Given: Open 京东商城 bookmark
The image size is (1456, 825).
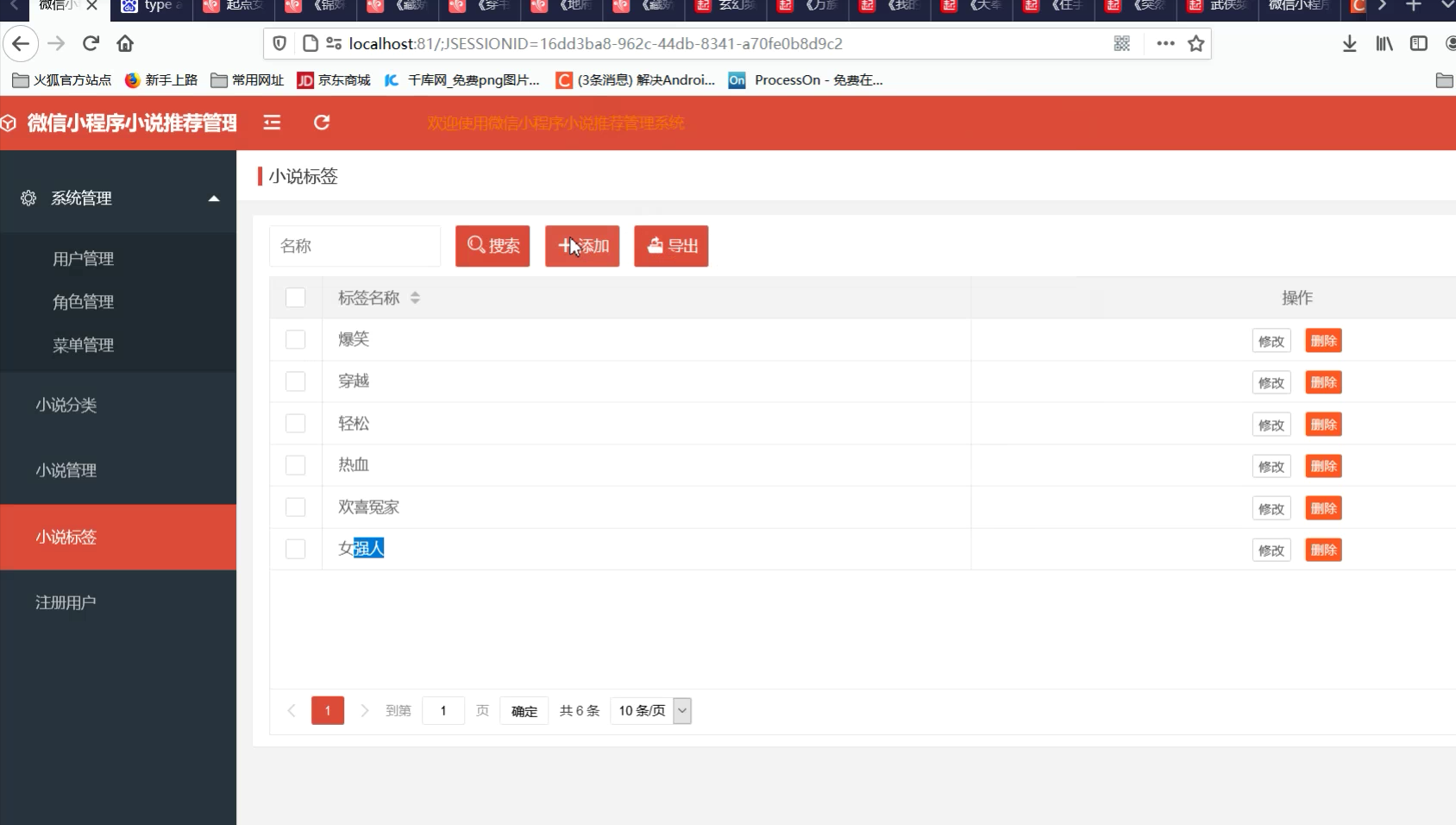Looking at the screenshot, I should pos(334,80).
